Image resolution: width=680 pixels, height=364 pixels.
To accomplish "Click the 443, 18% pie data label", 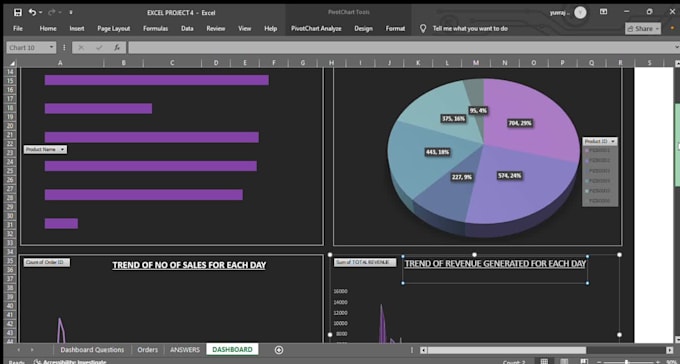I will [438, 152].
